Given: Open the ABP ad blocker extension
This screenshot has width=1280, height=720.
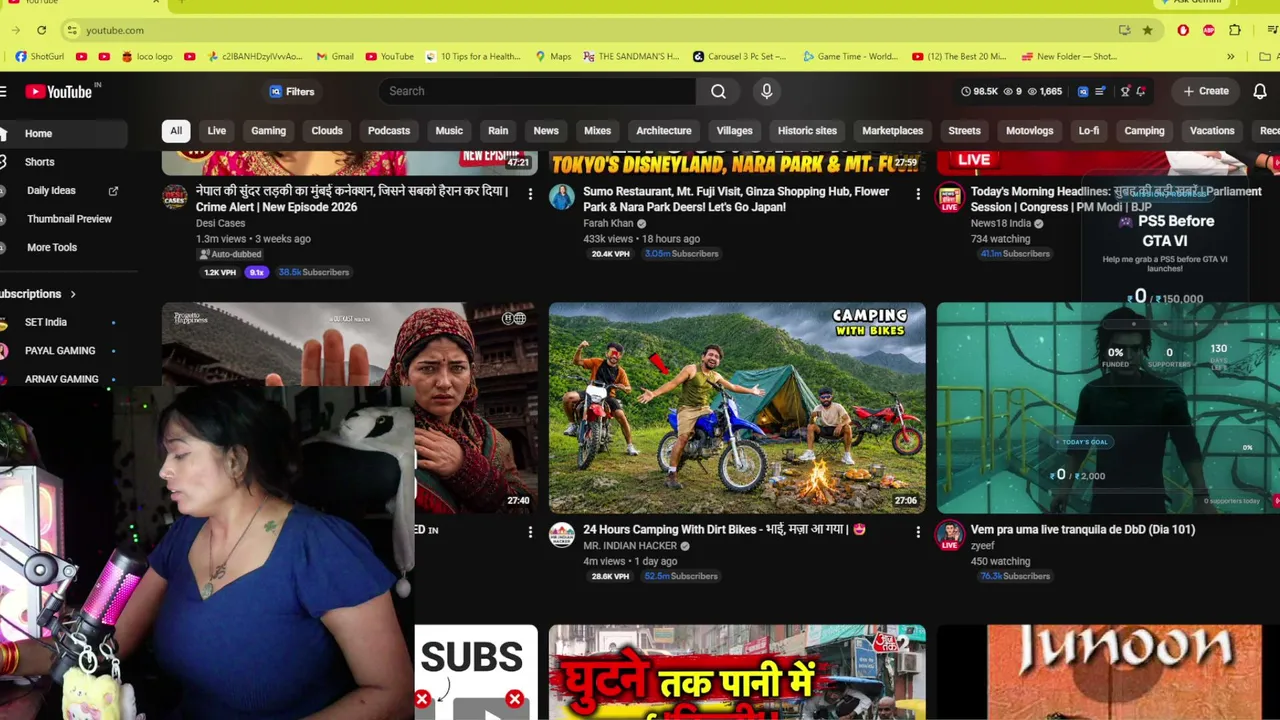Looking at the screenshot, I should (x=1209, y=30).
